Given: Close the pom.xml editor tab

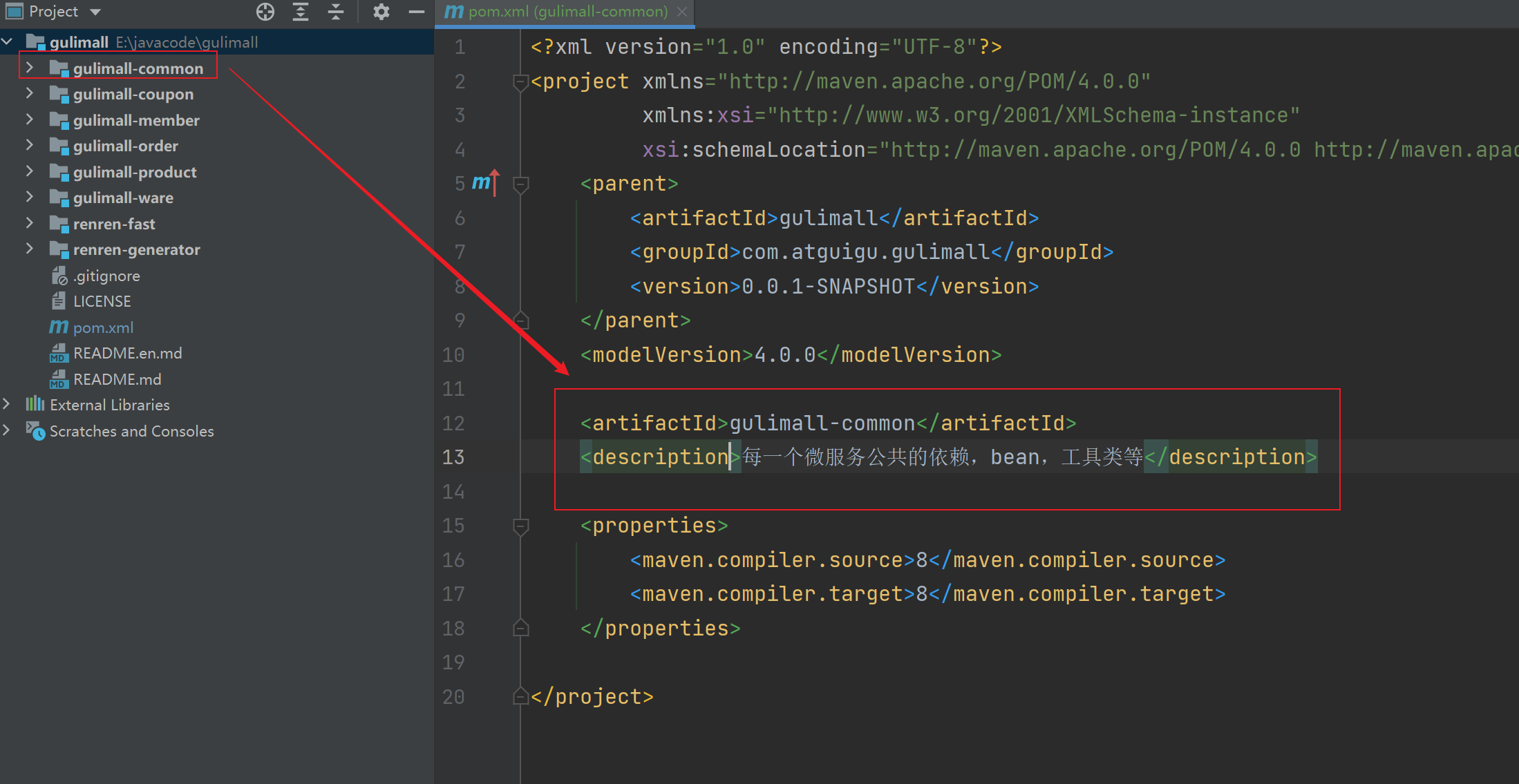Looking at the screenshot, I should click(x=682, y=12).
